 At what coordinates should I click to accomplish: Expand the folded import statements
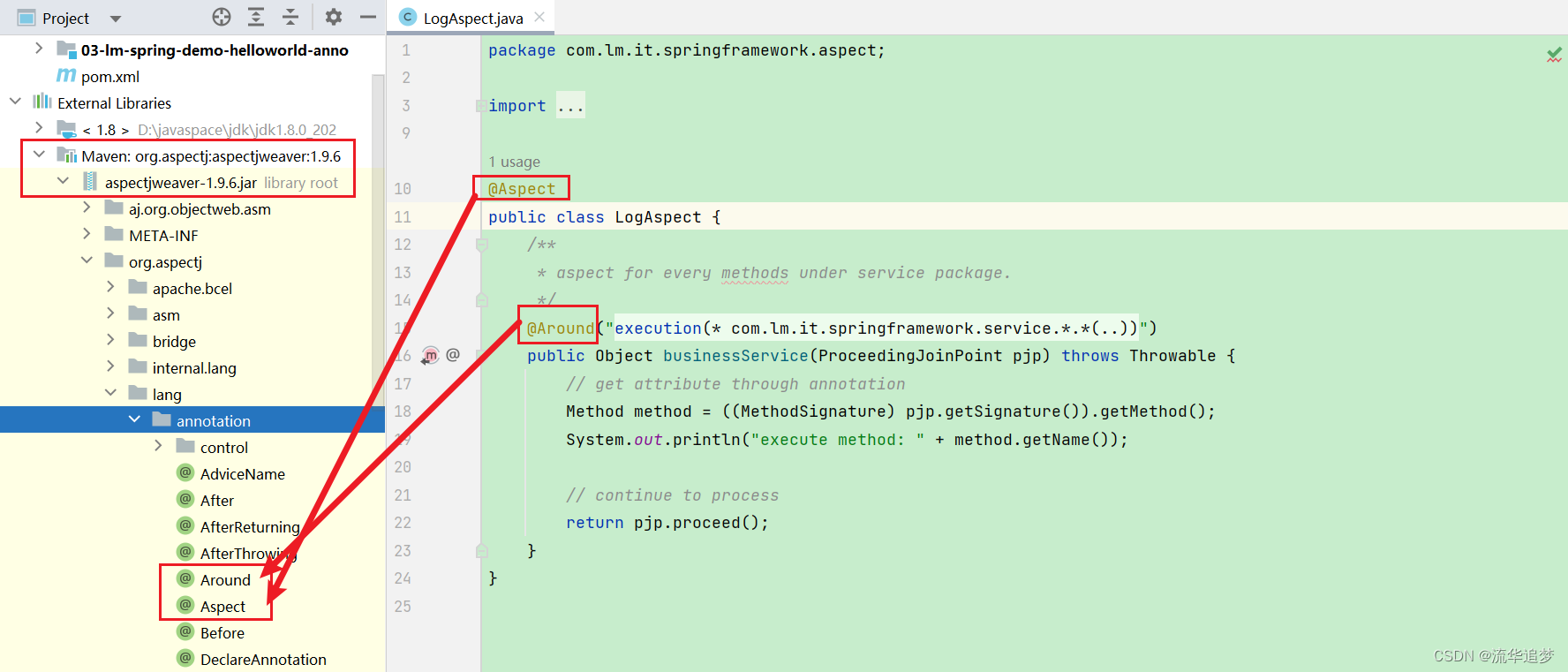[570, 106]
